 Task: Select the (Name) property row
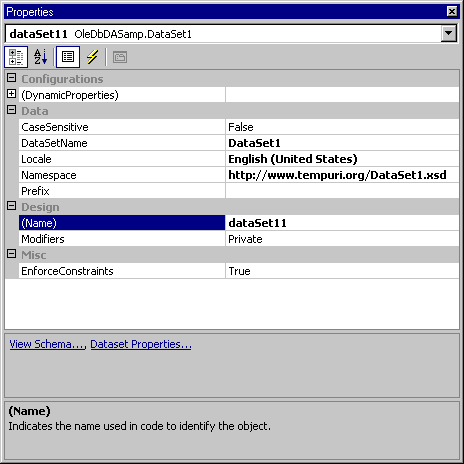[x=122, y=223]
